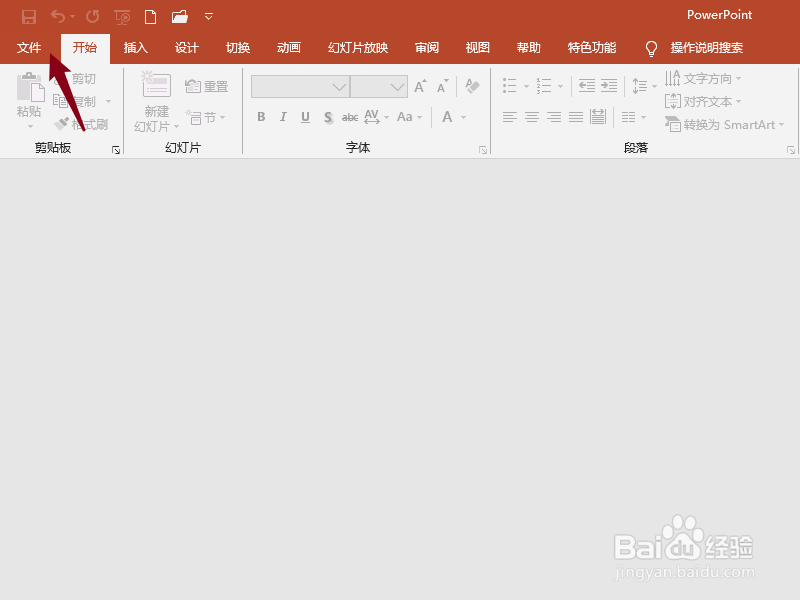Click the 重置 (Reset) button

coord(206,86)
